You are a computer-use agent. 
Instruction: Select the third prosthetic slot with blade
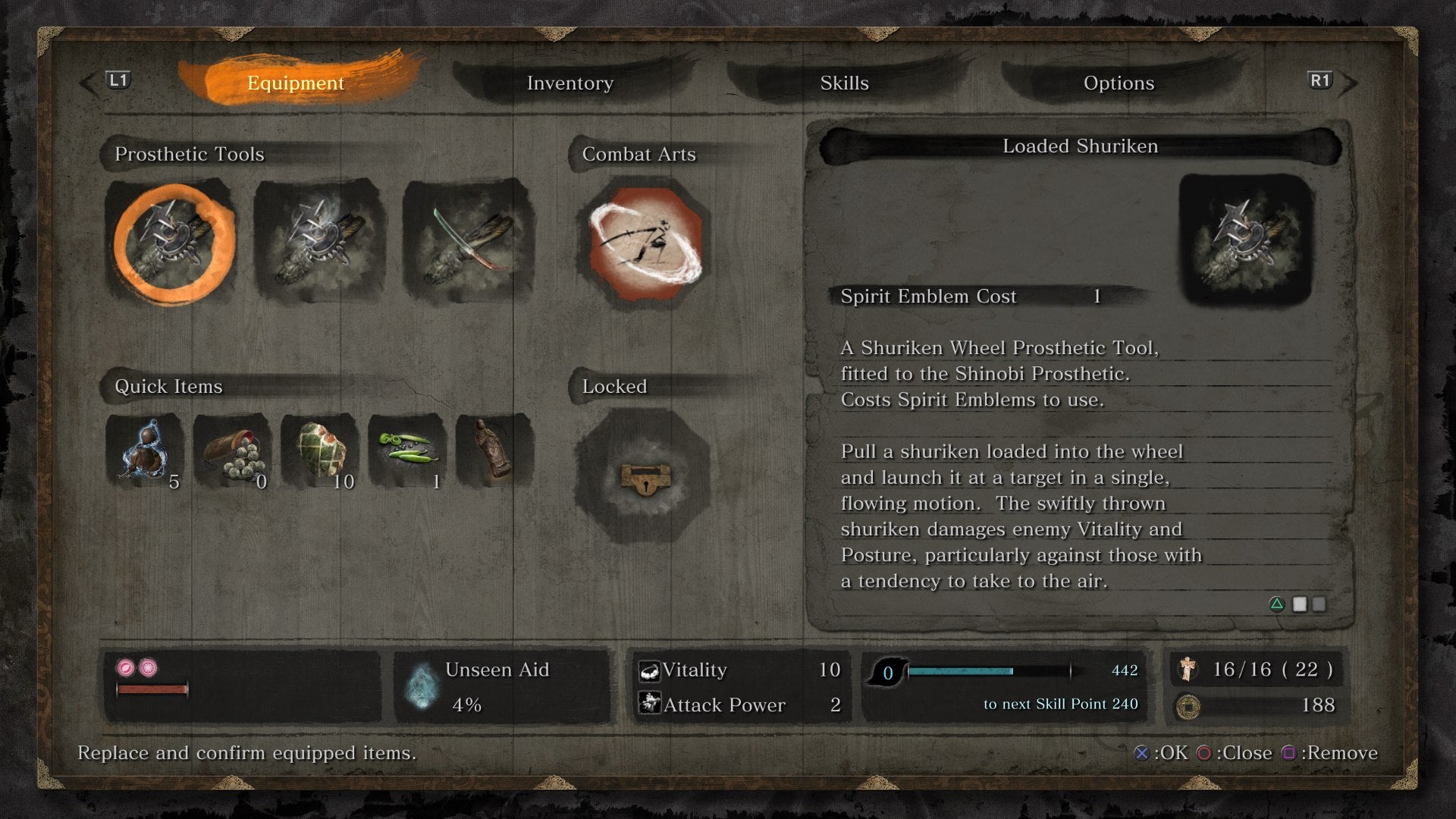(x=469, y=243)
